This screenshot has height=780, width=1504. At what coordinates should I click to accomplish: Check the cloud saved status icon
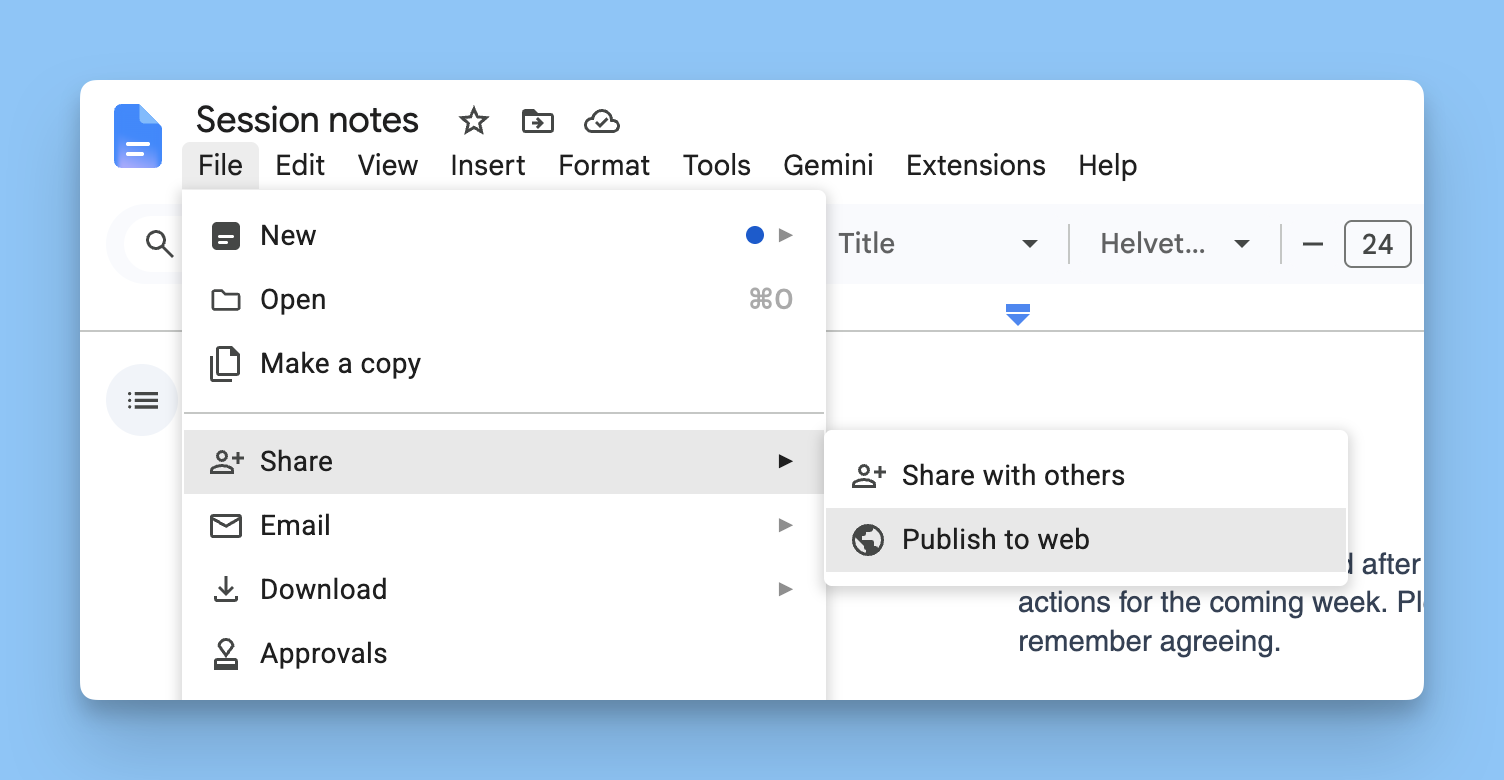point(601,122)
